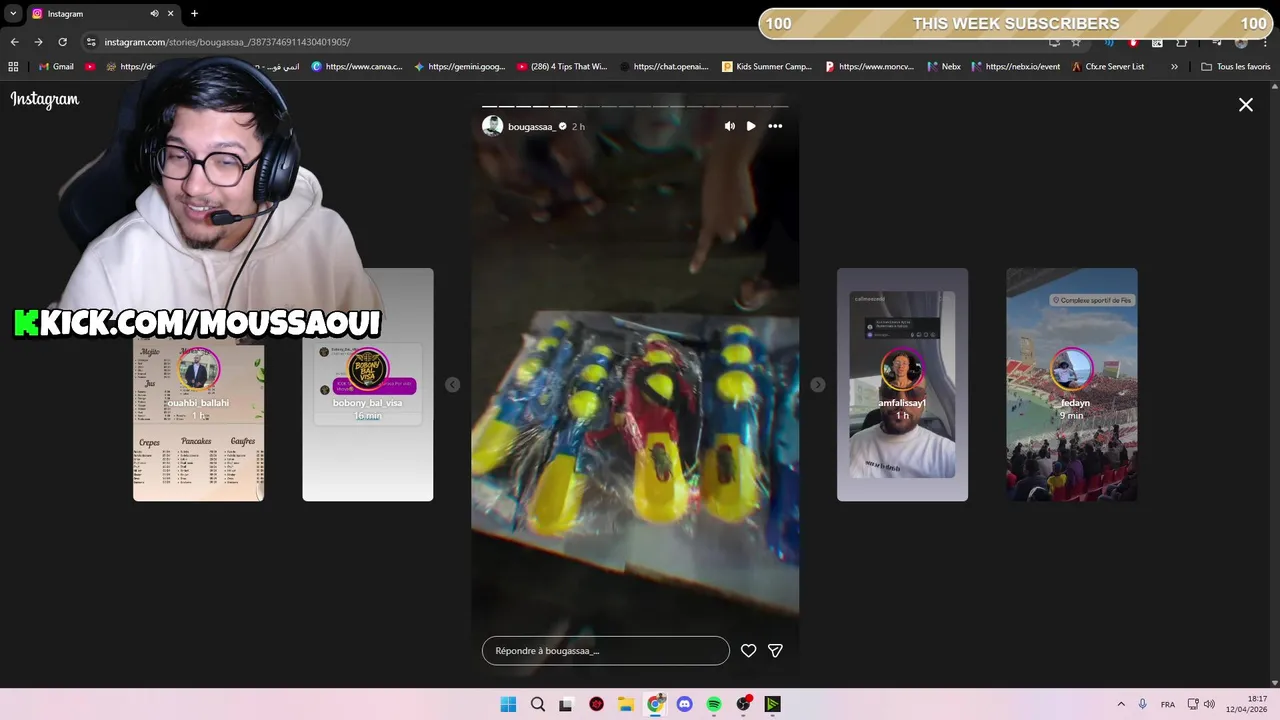Close the Instagram story viewer

point(1246,104)
